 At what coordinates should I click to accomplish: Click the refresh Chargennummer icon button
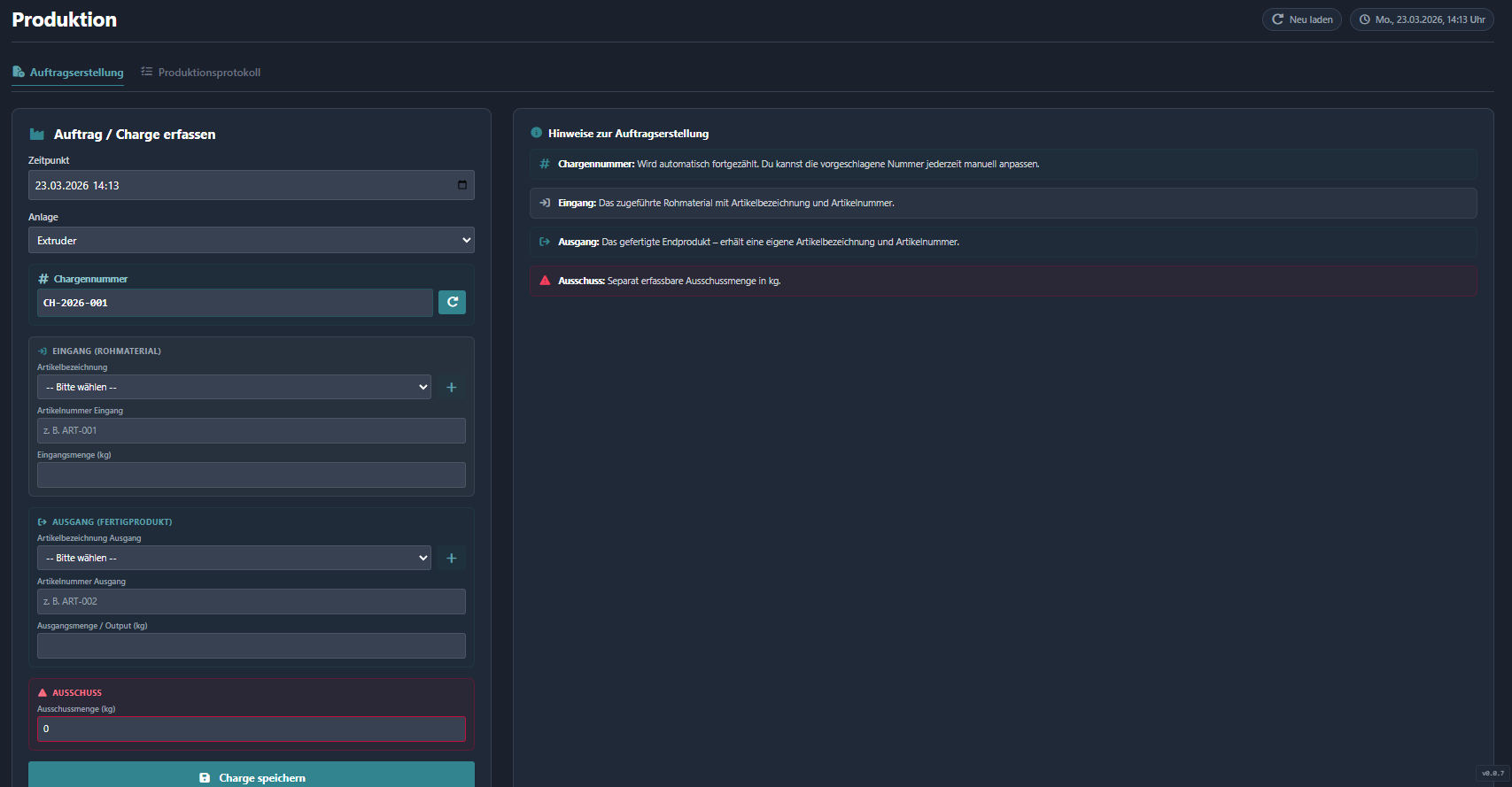pos(452,303)
